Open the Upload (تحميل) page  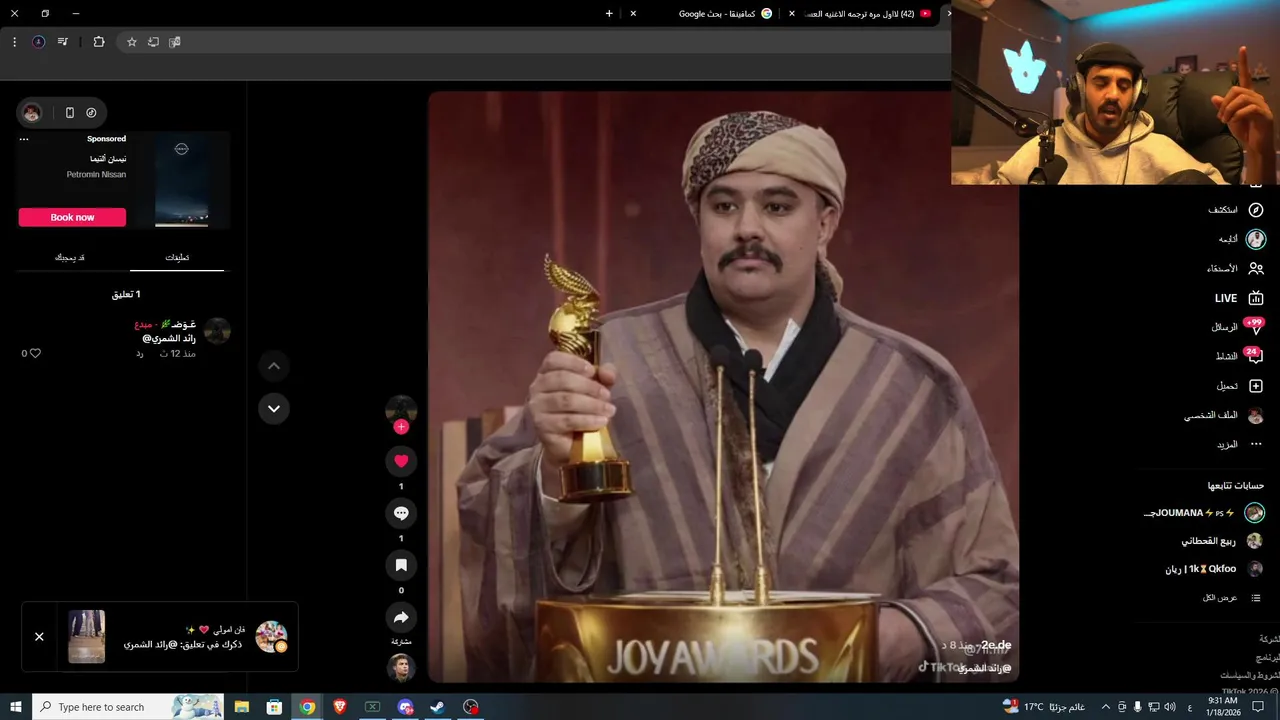click(x=1239, y=386)
